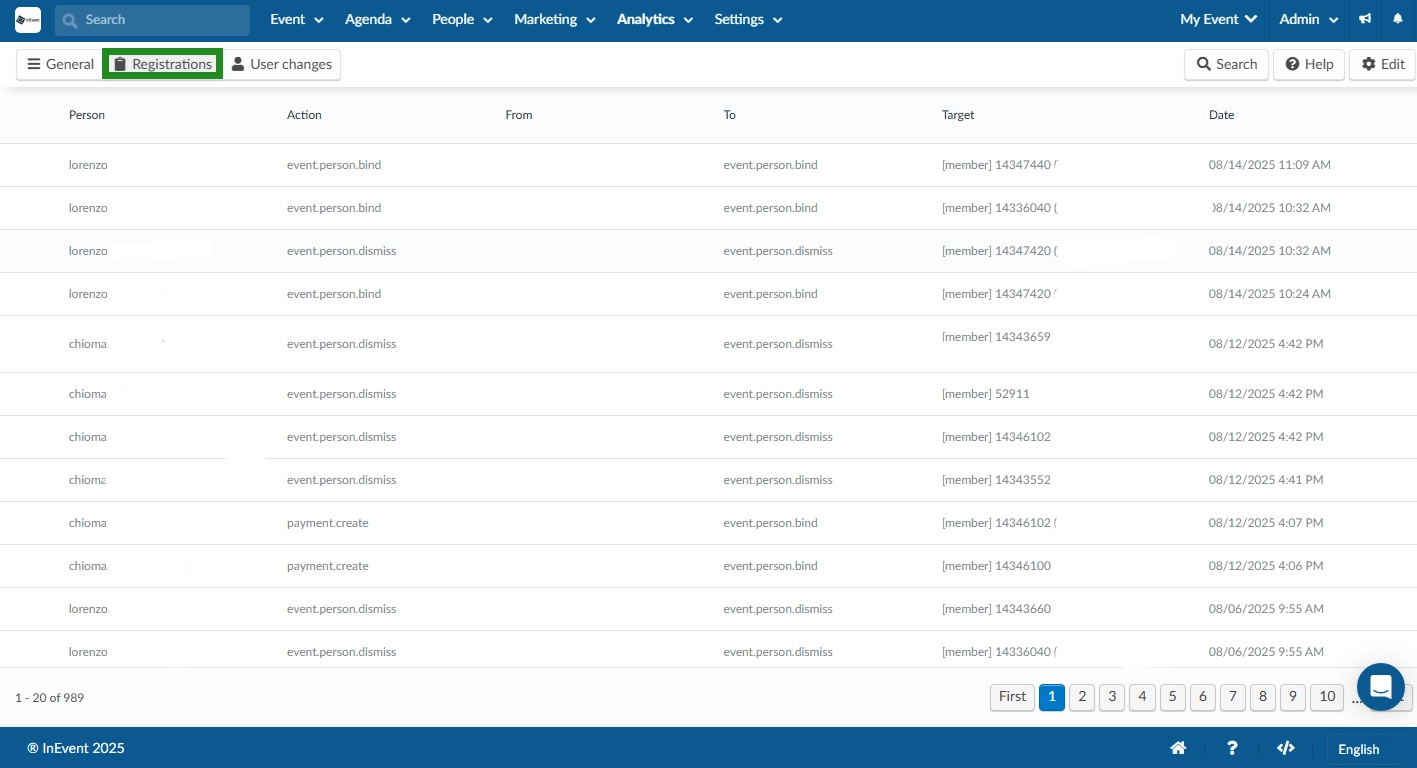Go to page 6
Image resolution: width=1417 pixels, height=768 pixels.
click(x=1203, y=697)
